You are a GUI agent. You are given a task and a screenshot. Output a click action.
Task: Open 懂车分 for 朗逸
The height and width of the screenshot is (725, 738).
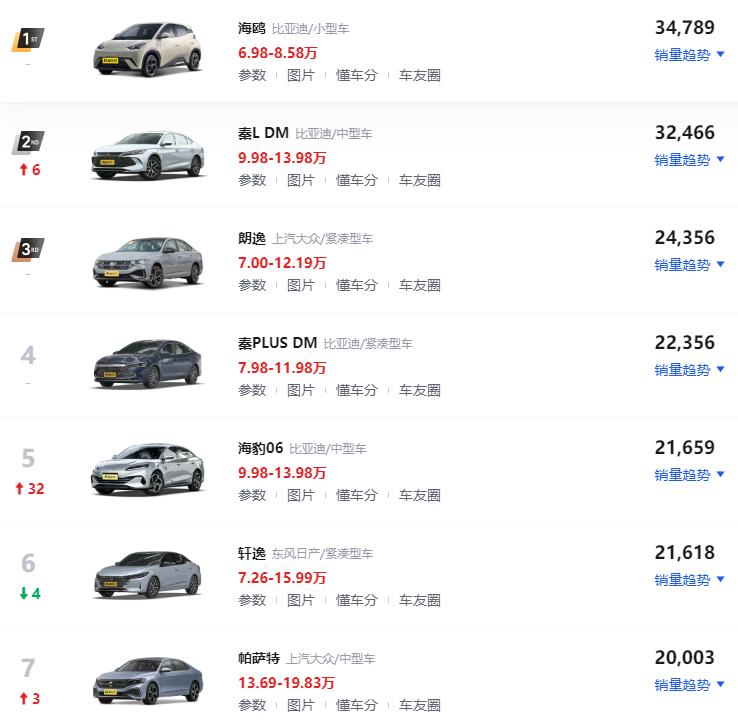[x=356, y=285]
